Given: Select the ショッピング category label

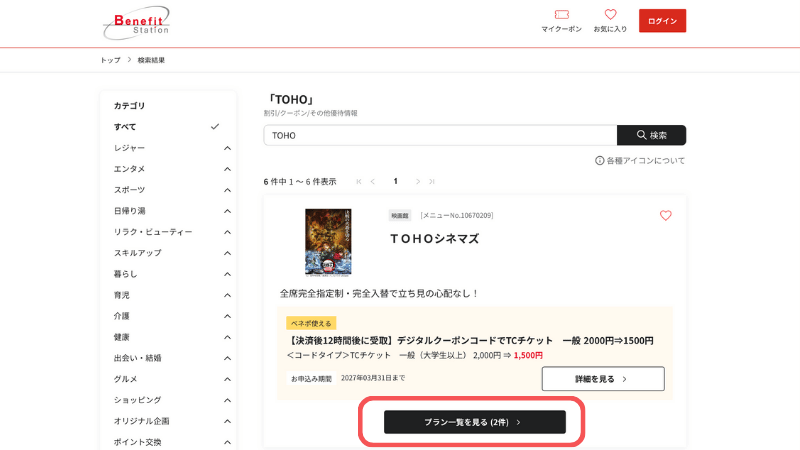Looking at the screenshot, I should click(137, 400).
